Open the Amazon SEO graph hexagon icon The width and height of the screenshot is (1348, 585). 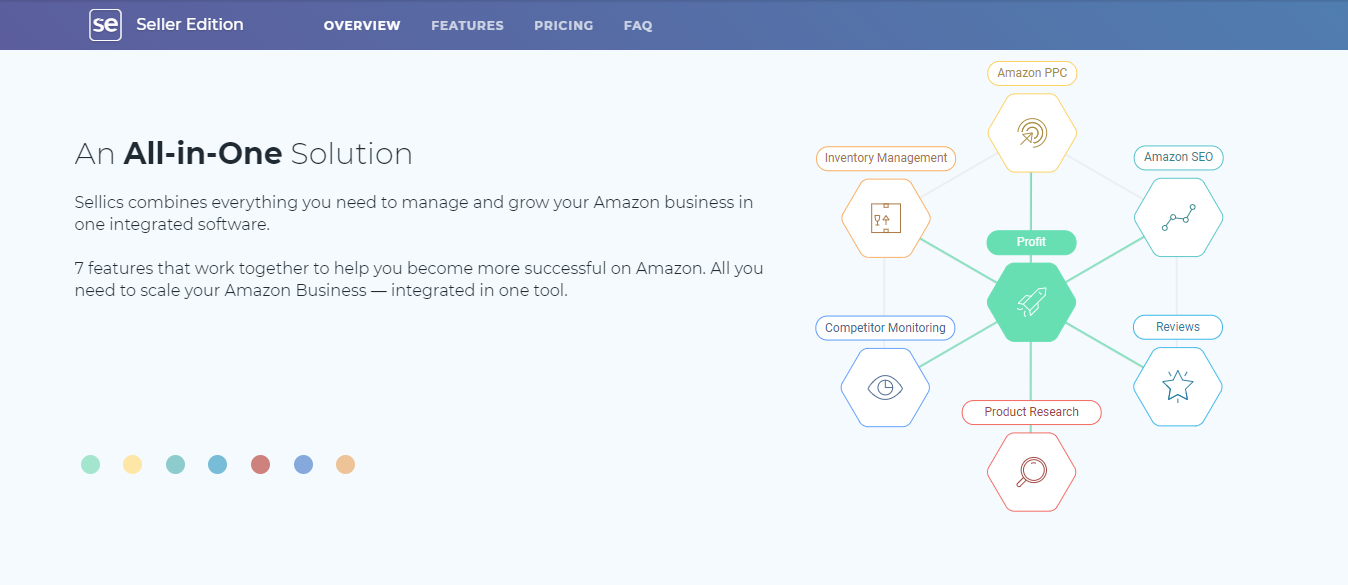tap(1178, 218)
